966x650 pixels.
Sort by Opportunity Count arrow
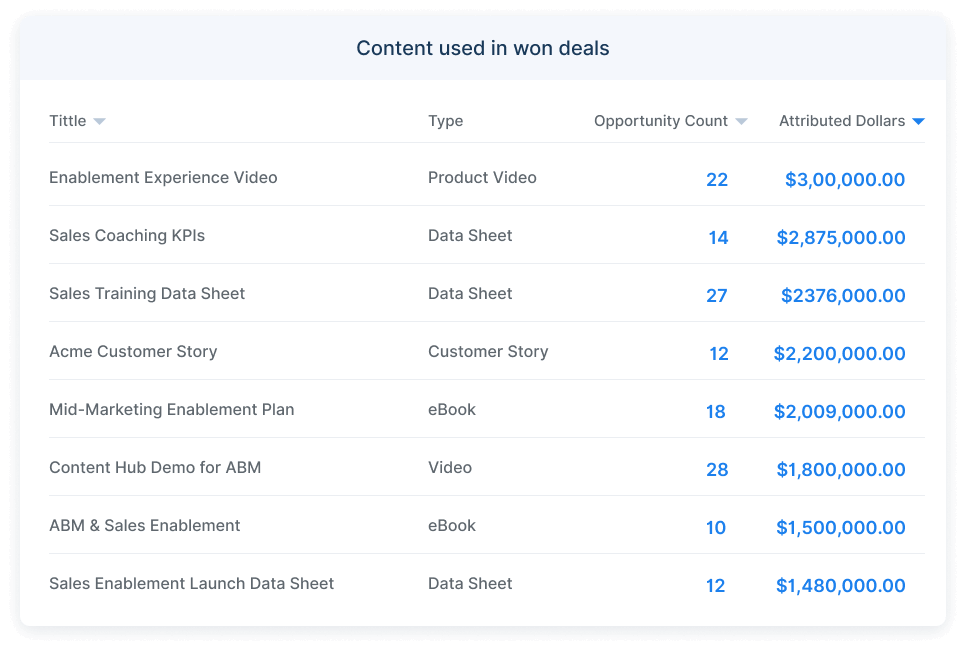click(x=741, y=122)
